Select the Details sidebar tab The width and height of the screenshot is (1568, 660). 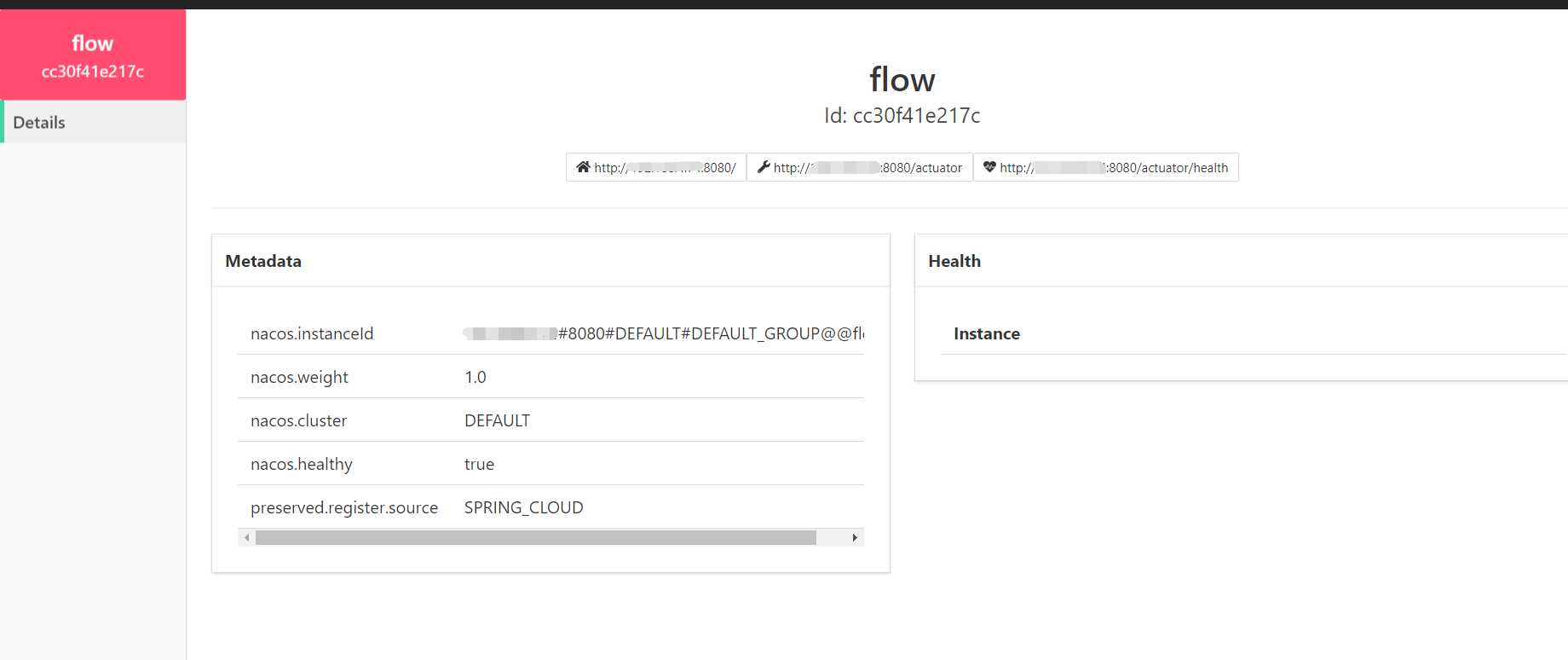(x=93, y=122)
